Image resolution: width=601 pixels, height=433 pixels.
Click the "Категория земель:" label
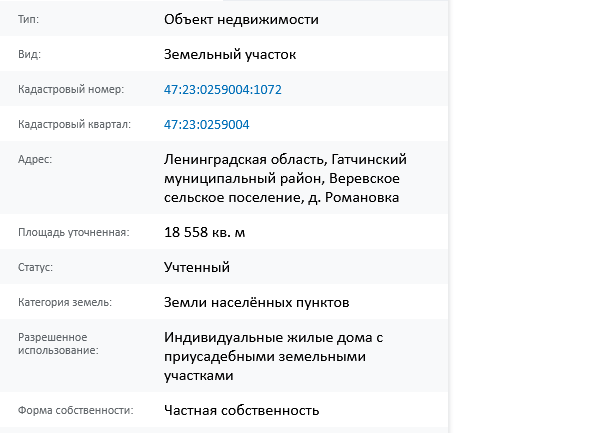point(65,302)
